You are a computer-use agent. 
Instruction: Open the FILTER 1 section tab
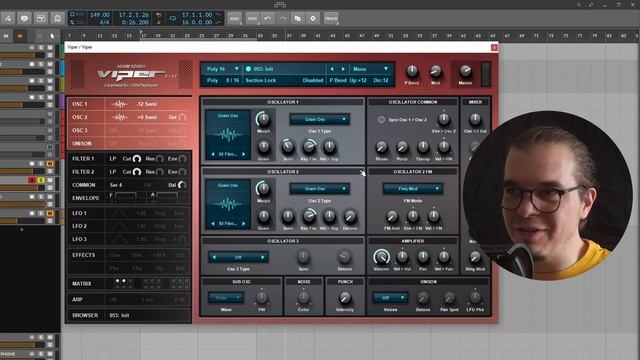pos(83,158)
